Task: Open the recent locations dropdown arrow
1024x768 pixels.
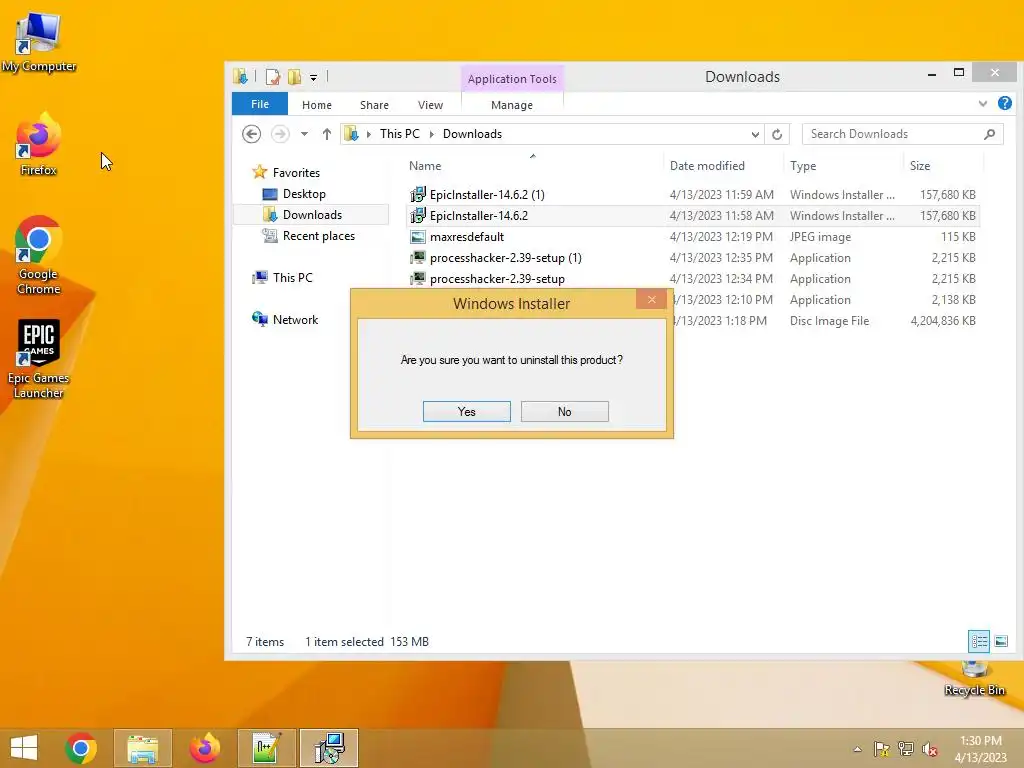Action: coord(304,134)
